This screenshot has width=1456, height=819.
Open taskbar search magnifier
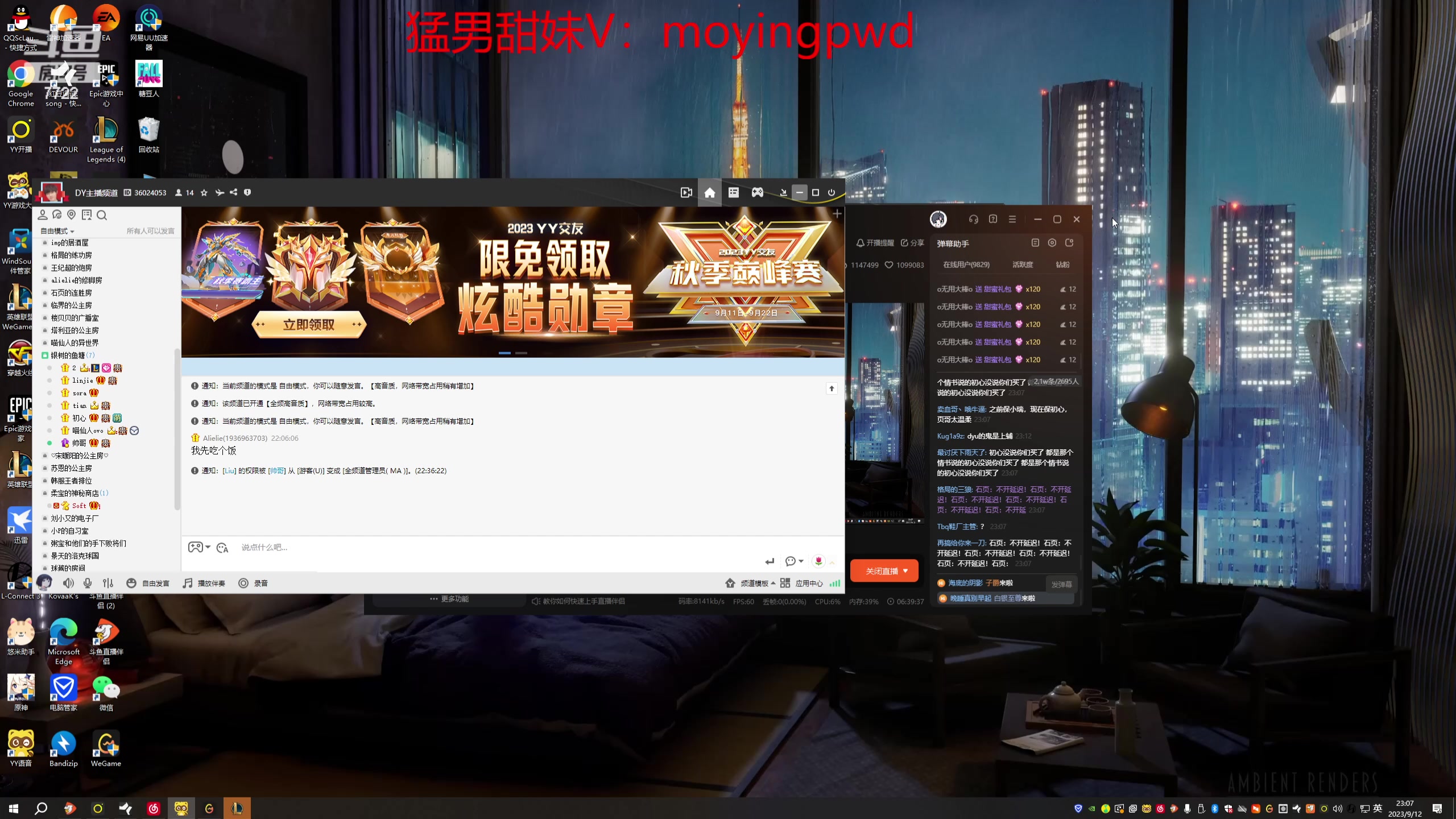click(x=41, y=808)
